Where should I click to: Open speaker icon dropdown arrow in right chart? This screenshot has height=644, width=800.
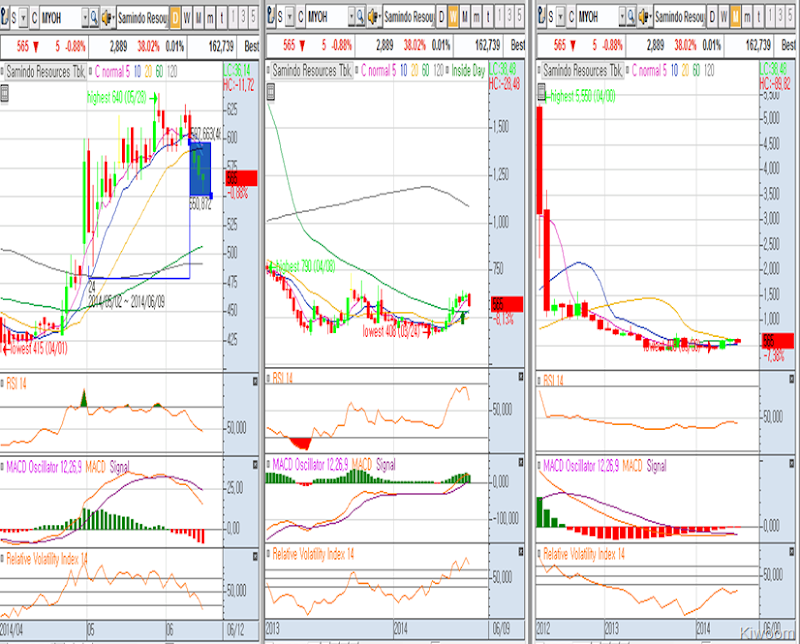pyautogui.click(x=651, y=17)
